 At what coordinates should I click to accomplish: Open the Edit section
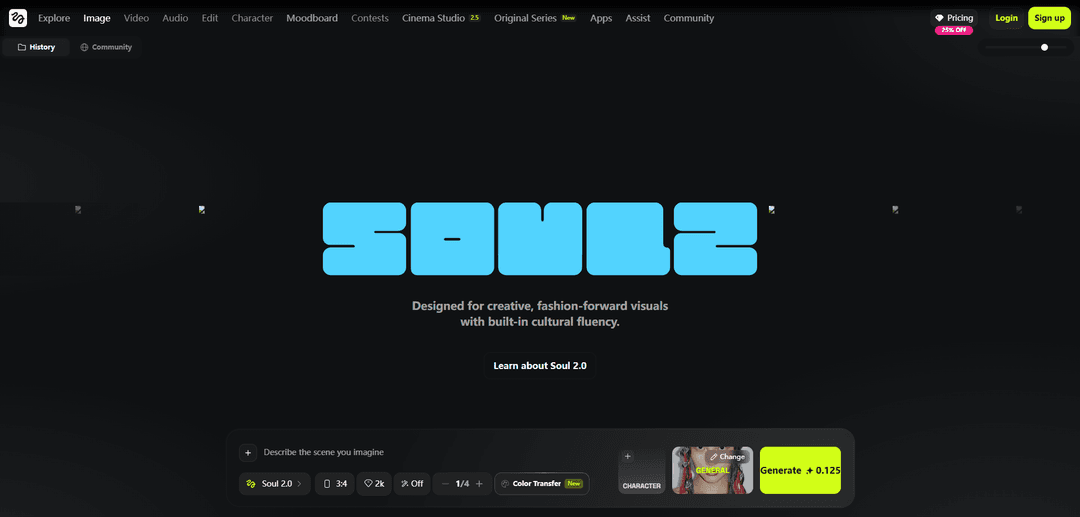click(210, 19)
